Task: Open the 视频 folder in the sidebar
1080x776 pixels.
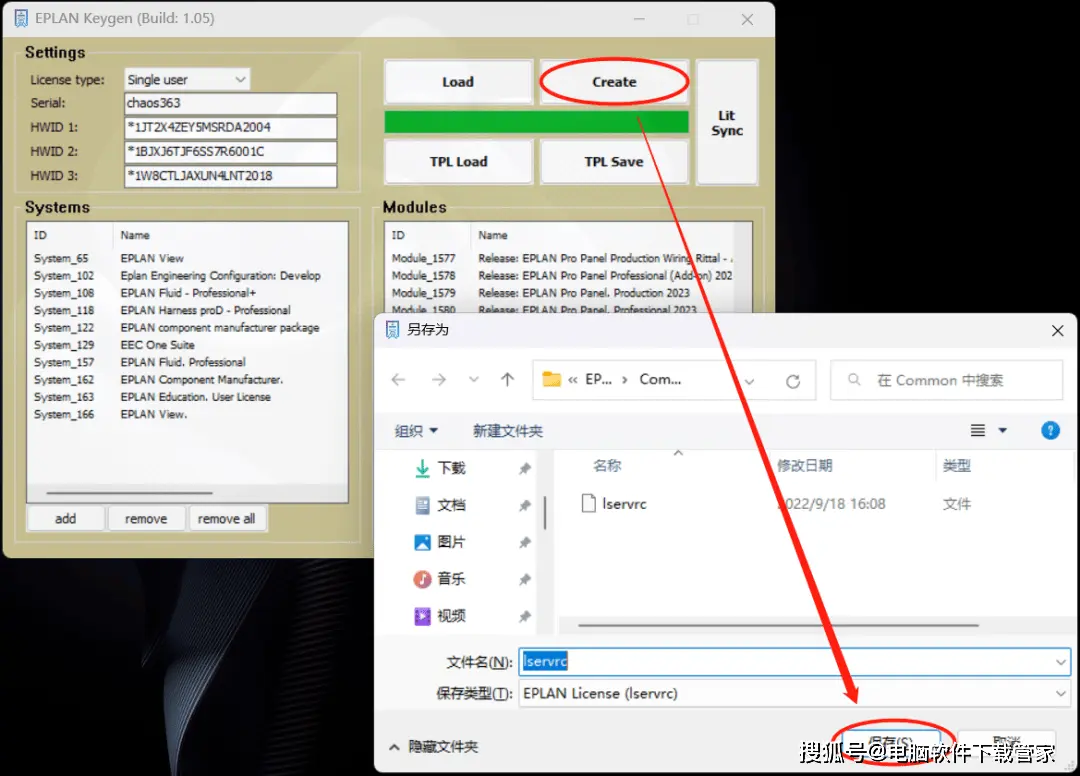Action: (441, 616)
